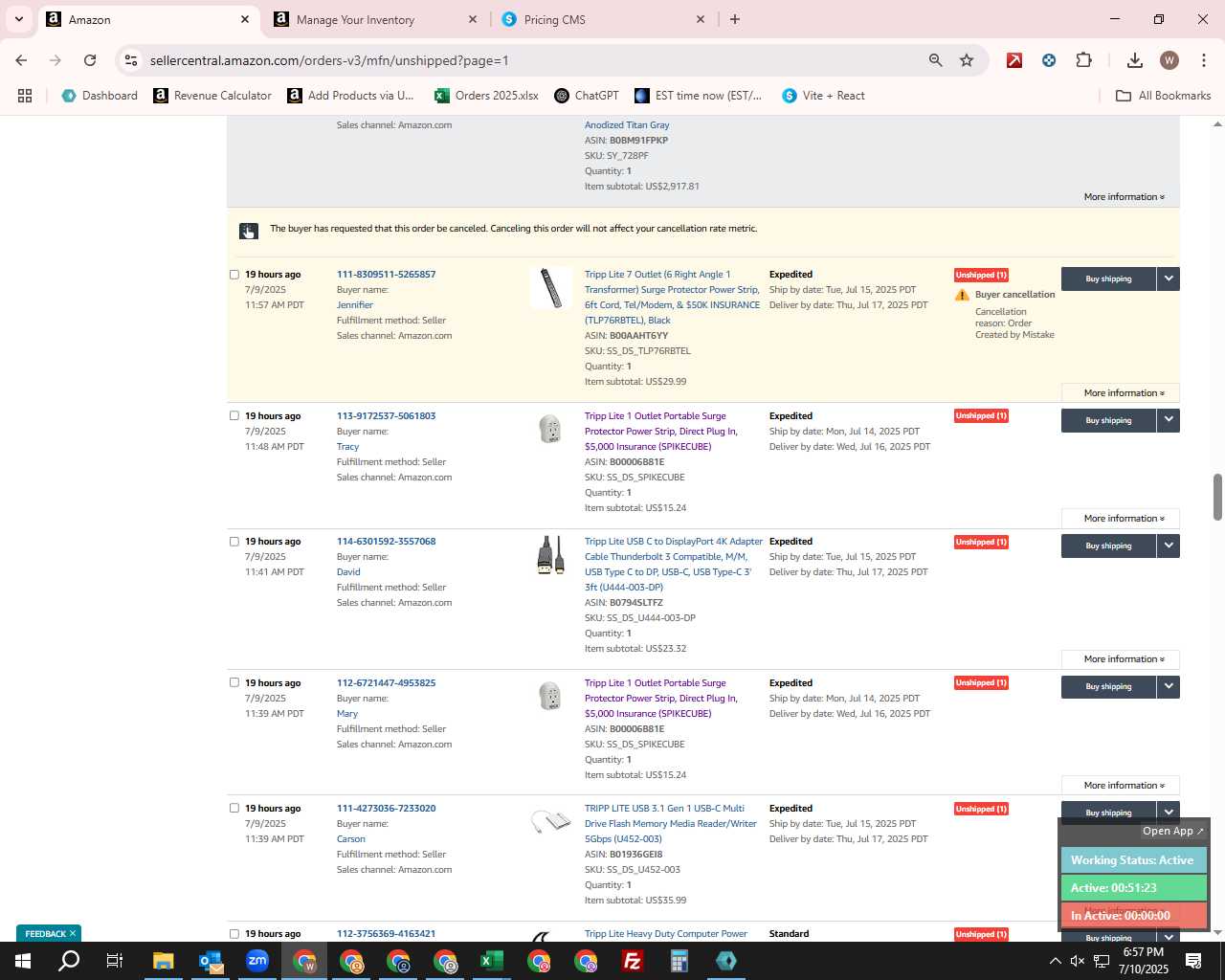Click Open App in the tracker widget
The height and width of the screenshot is (980, 1225).
[x=1172, y=831]
